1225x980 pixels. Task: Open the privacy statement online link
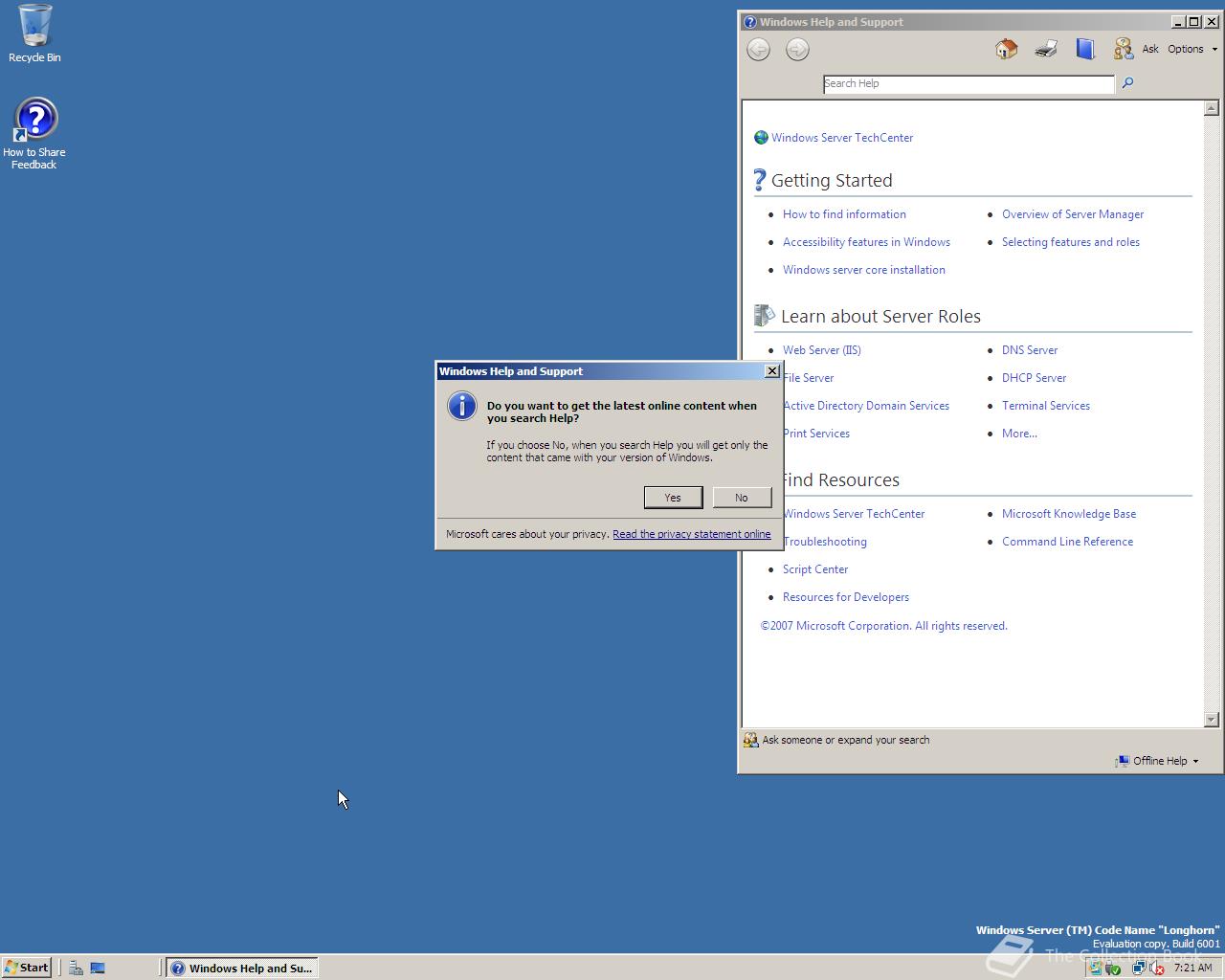[x=691, y=534]
